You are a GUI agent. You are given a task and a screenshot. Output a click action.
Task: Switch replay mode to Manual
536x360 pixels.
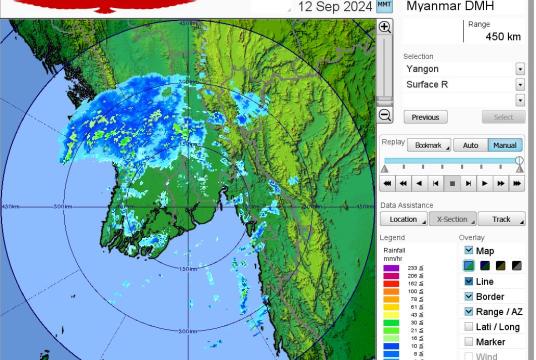coord(505,145)
